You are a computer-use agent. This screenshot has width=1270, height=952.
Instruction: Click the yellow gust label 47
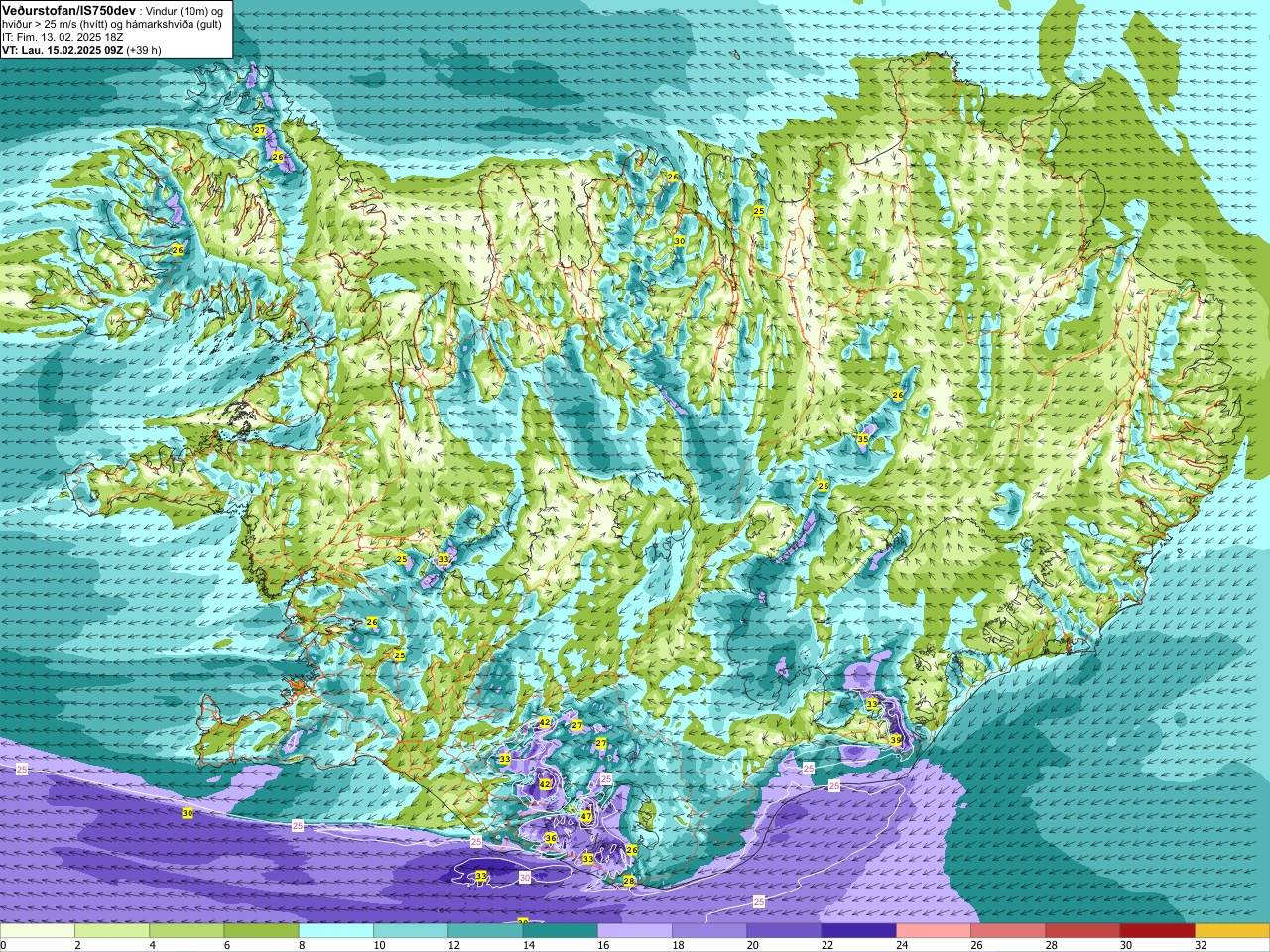pos(586,817)
